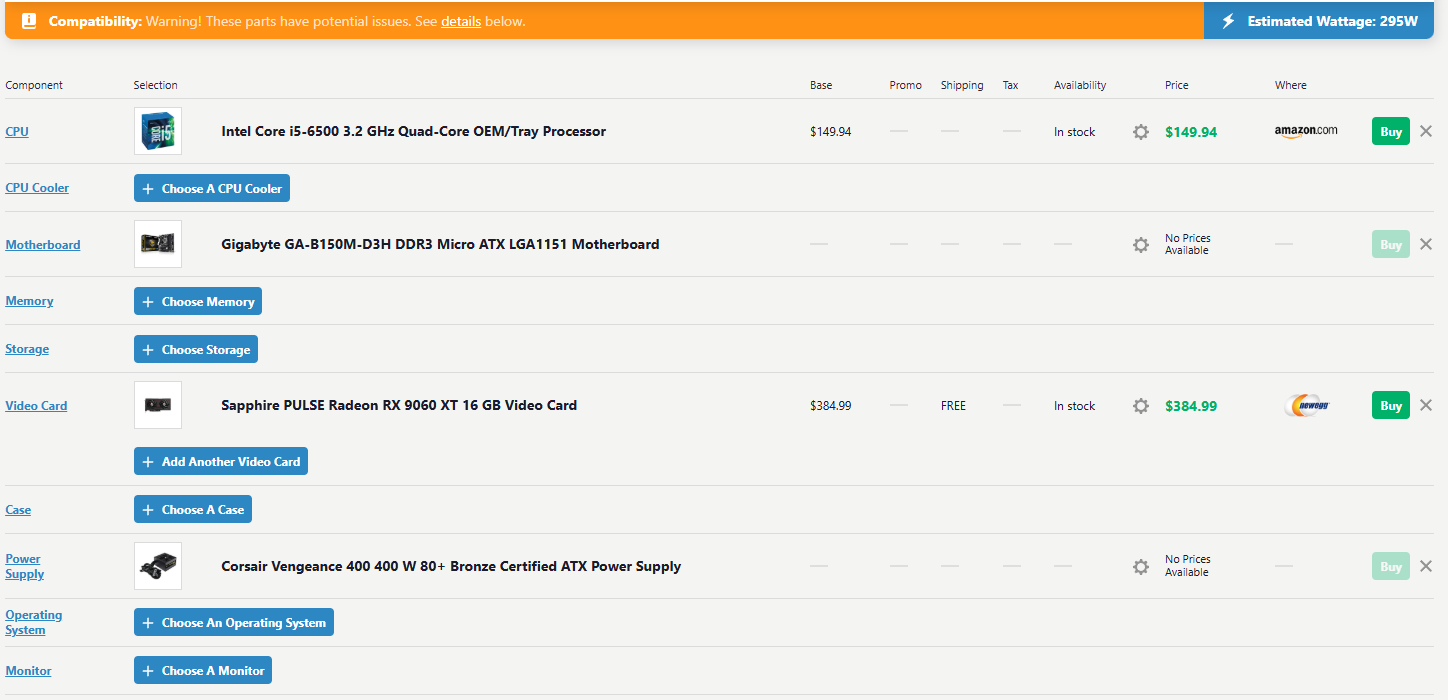Image resolution: width=1448 pixels, height=700 pixels.
Task: Click In stock text in Video Card row
Action: pyautogui.click(x=1074, y=406)
